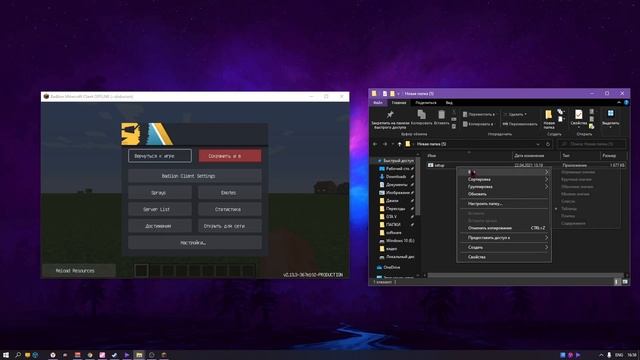Click Reload Resources button
The height and width of the screenshot is (360, 640).
click(78, 271)
